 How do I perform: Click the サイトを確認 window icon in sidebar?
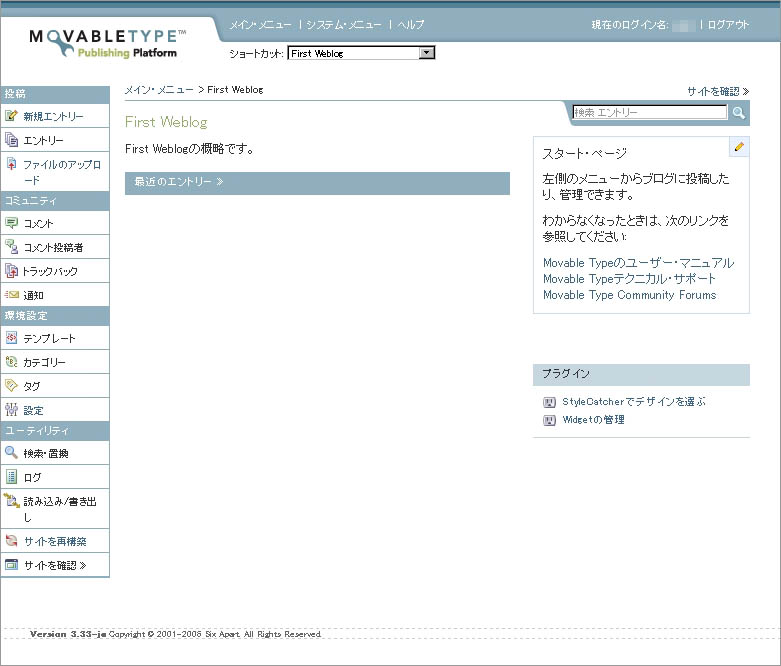click(11, 564)
